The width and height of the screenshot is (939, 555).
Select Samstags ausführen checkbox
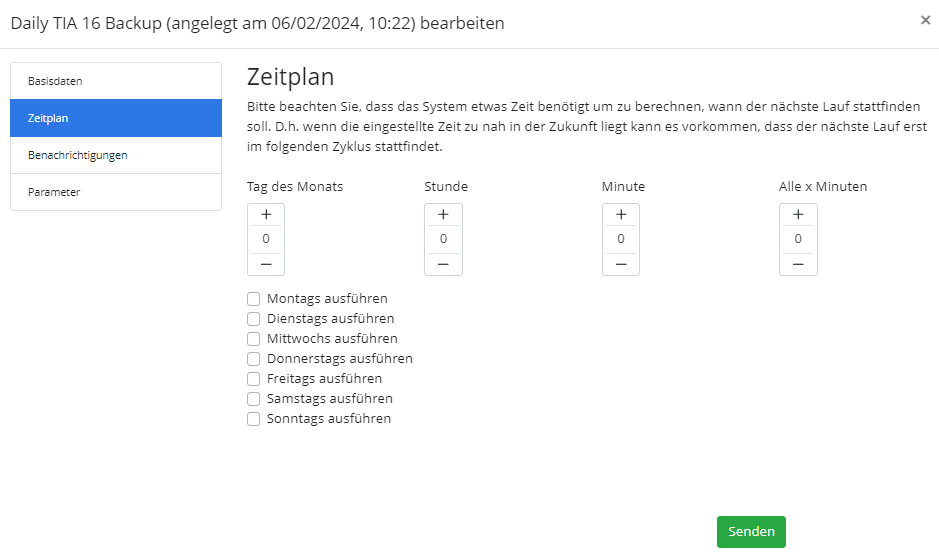[254, 399]
